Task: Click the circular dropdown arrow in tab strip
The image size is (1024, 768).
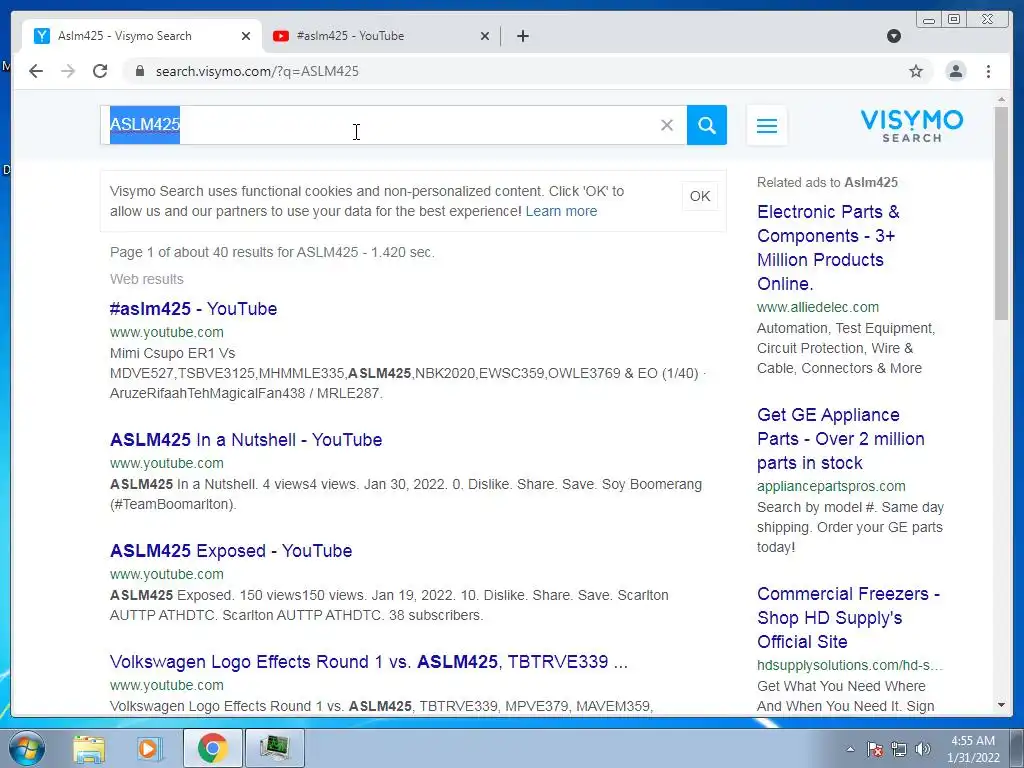Action: [894, 36]
